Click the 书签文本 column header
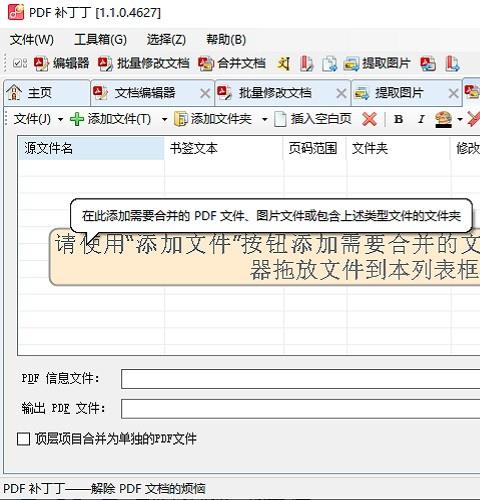The image size is (480, 500). click(x=224, y=148)
